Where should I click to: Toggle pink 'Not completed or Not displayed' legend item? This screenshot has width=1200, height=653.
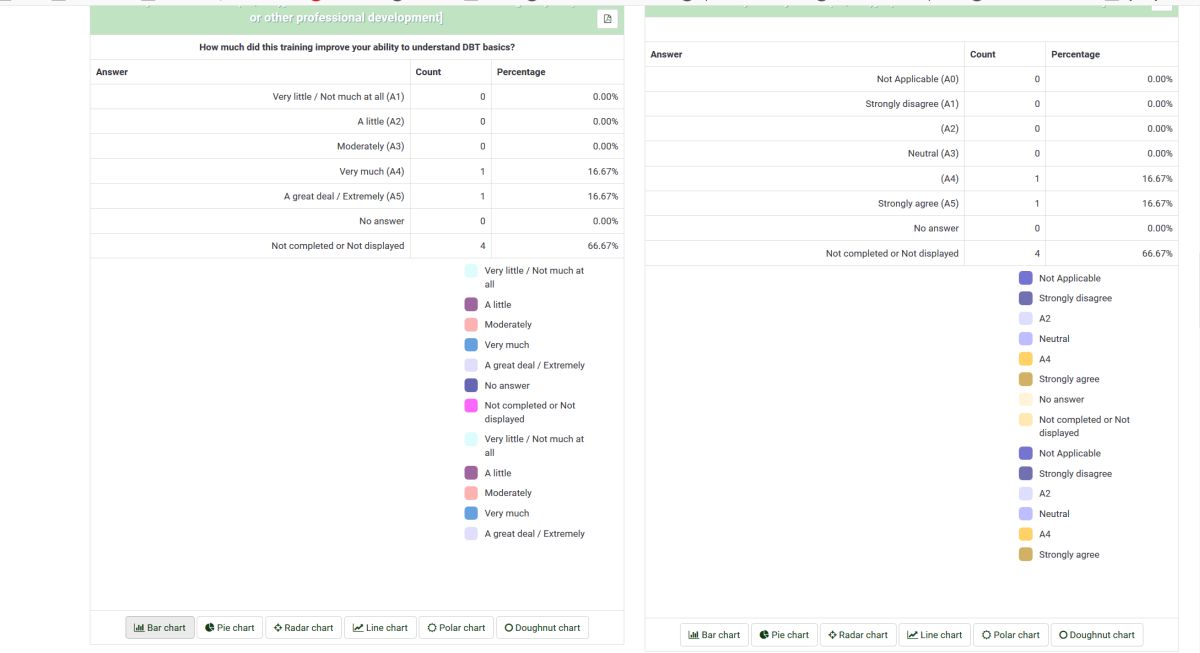click(471, 406)
